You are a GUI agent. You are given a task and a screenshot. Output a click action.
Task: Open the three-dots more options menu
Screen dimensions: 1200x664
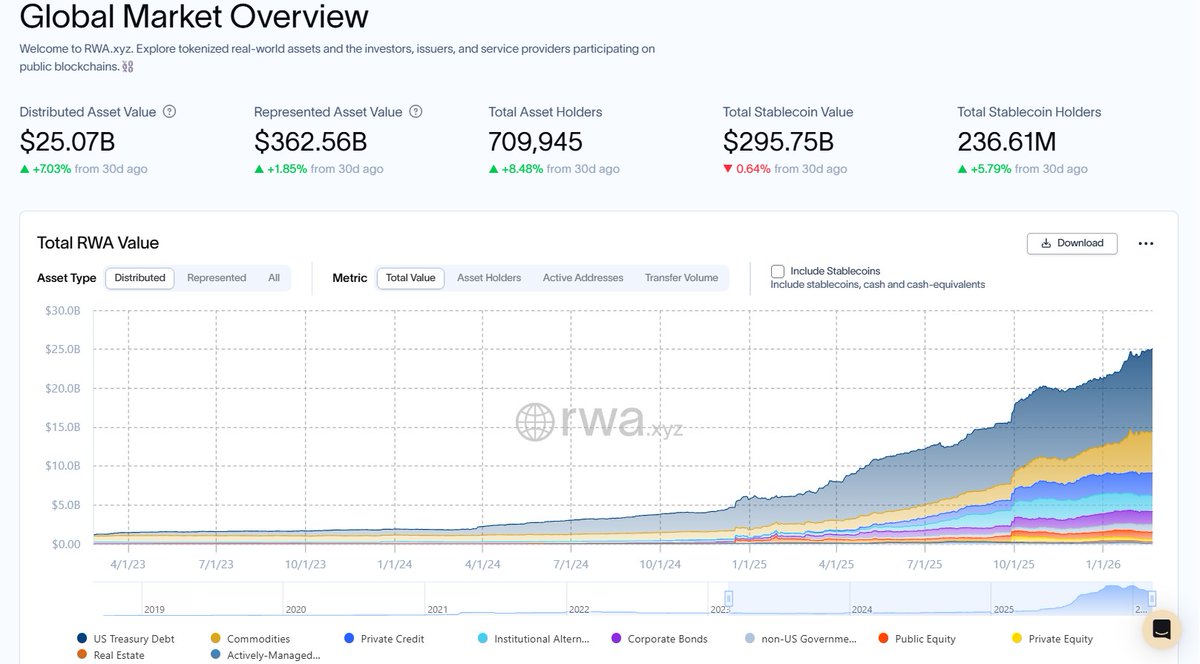(x=1146, y=243)
